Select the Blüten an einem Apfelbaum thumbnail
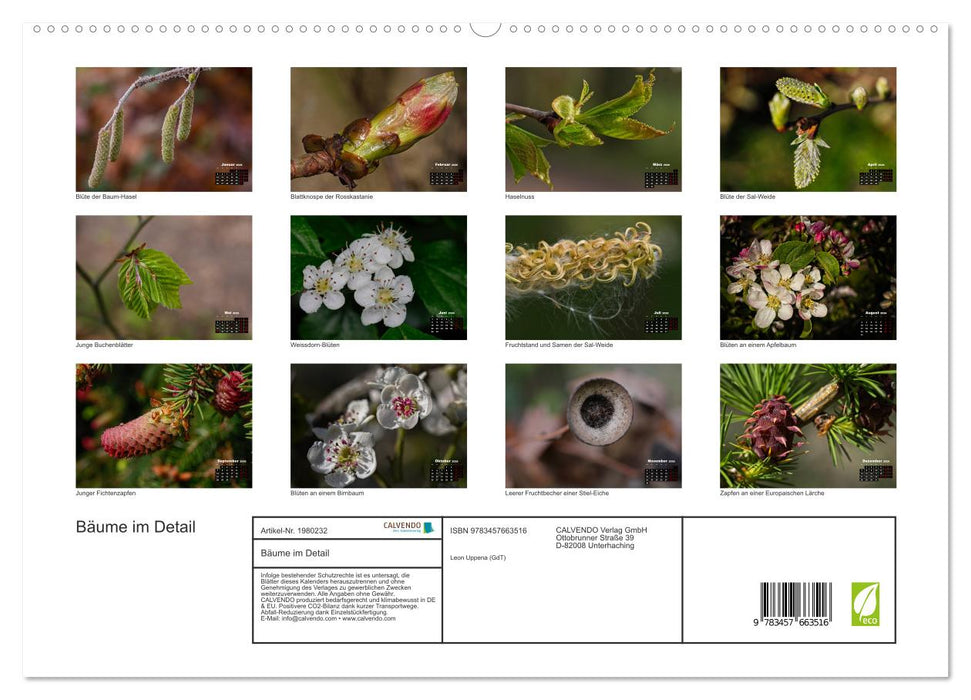This screenshot has width=971, height=700. (x=808, y=277)
